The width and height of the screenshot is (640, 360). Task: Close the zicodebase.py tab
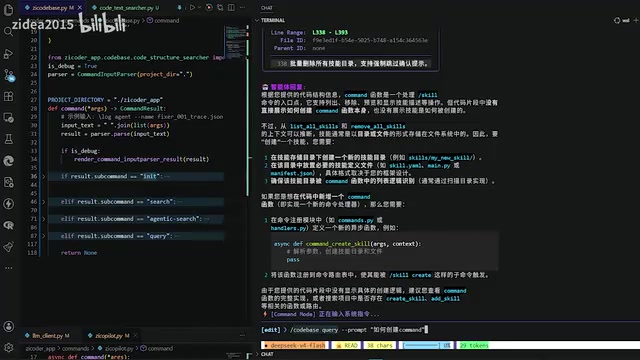pyautogui.click(x=80, y=7)
